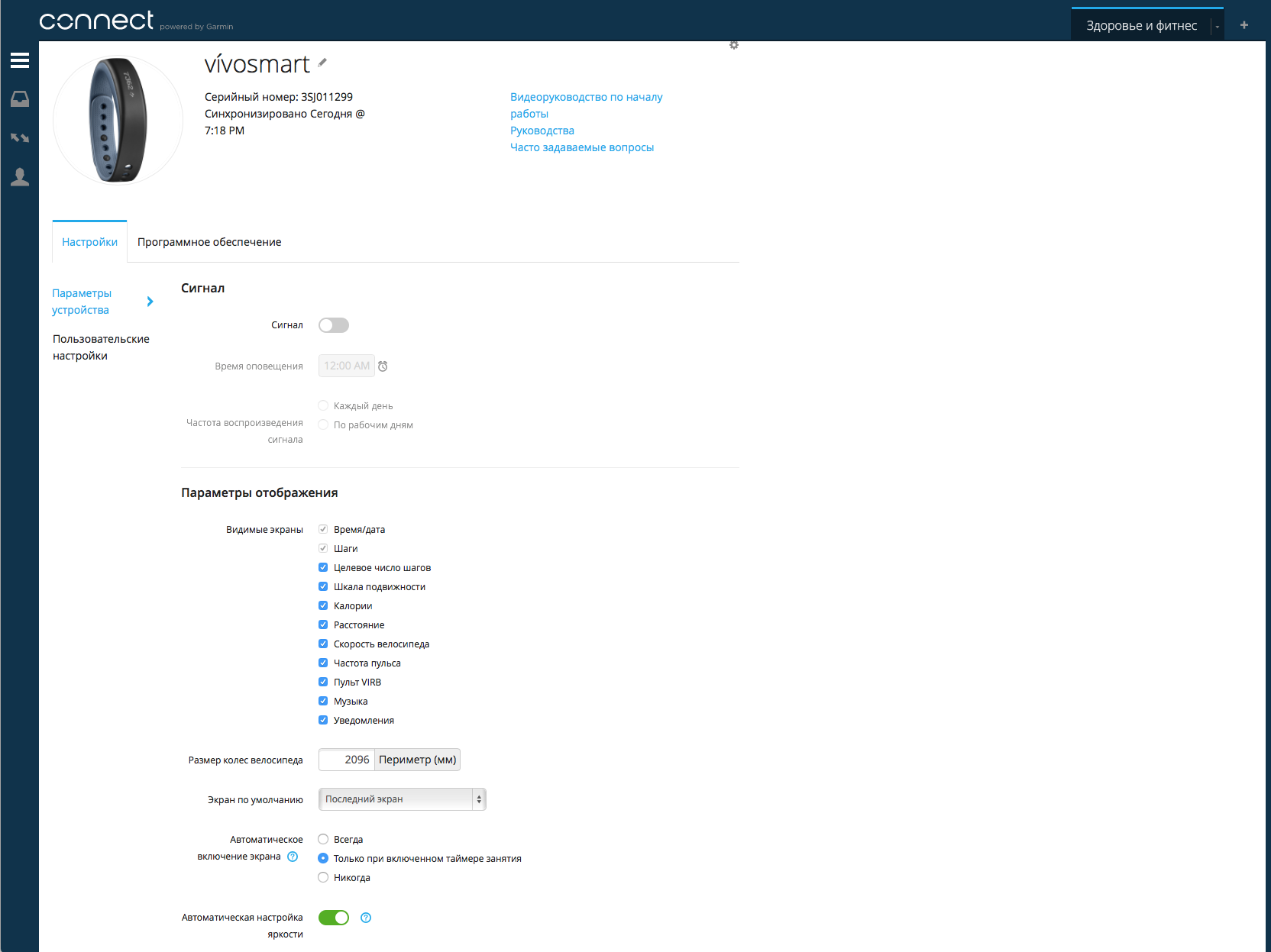1271x952 pixels.
Task: Open the hamburger navigation menu
Action: [x=20, y=60]
